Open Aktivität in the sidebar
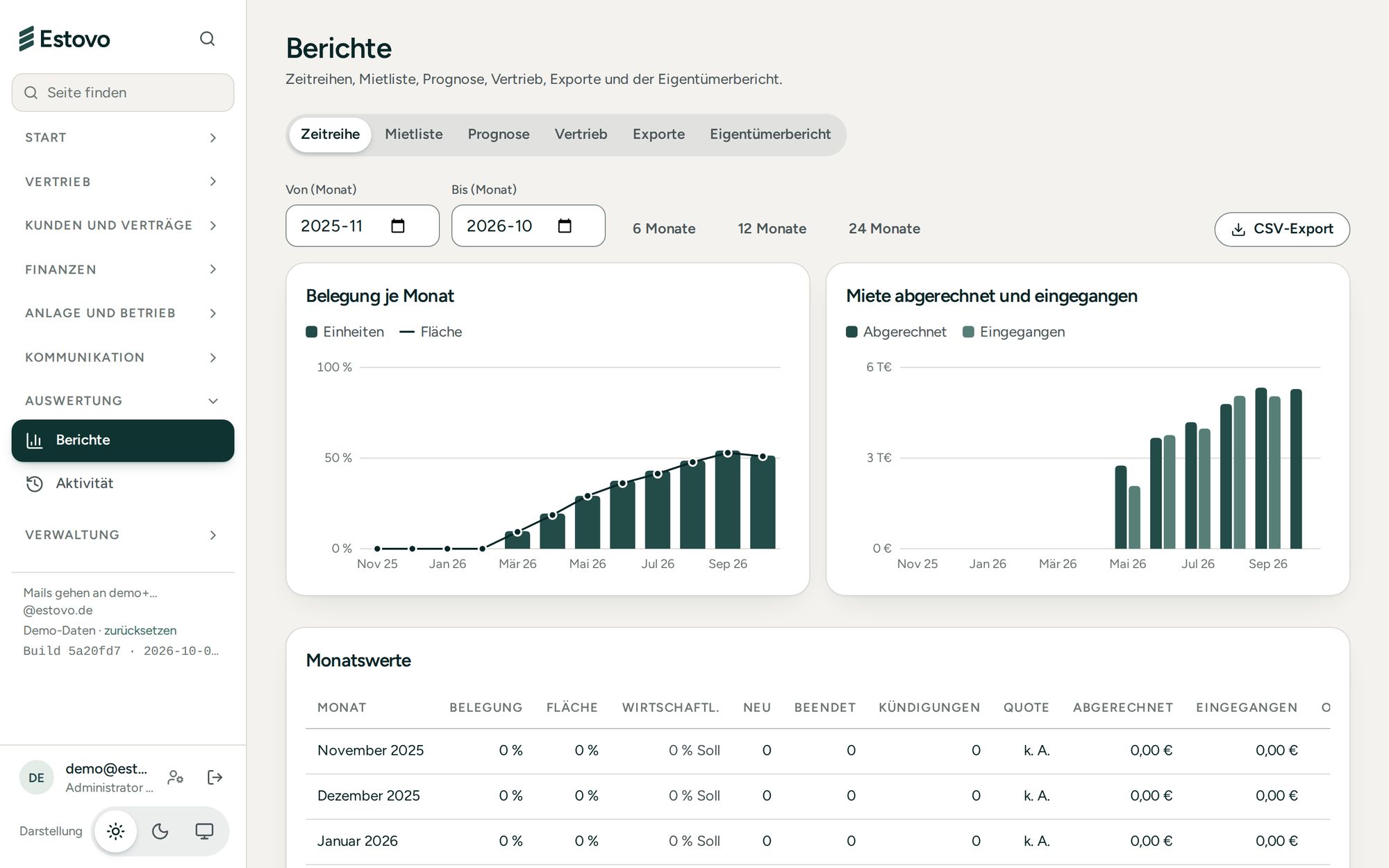 coord(123,483)
